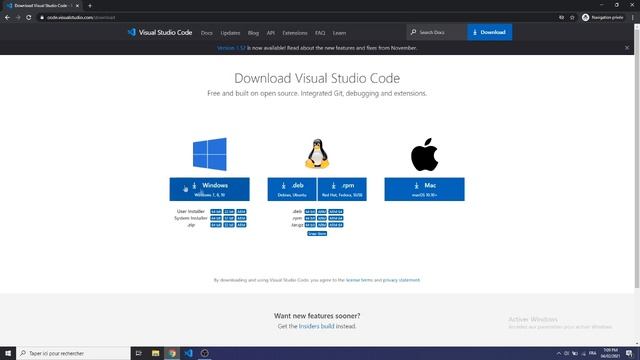Image resolution: width=640 pixels, height=360 pixels.
Task: Show hidden system tray icons
Action: (x=558, y=353)
